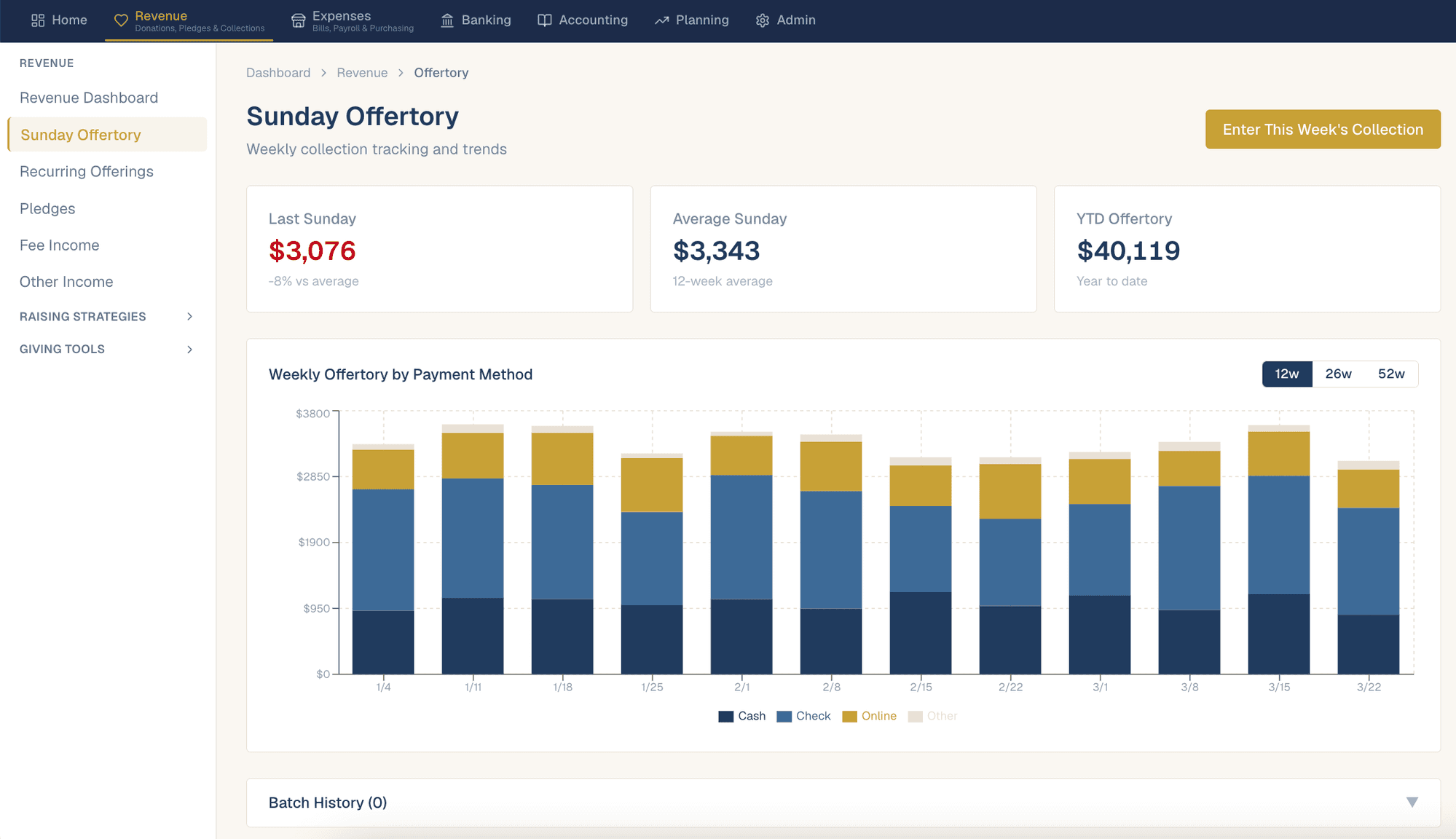Switch chart range to 26w
The image size is (1456, 839).
coord(1338,374)
